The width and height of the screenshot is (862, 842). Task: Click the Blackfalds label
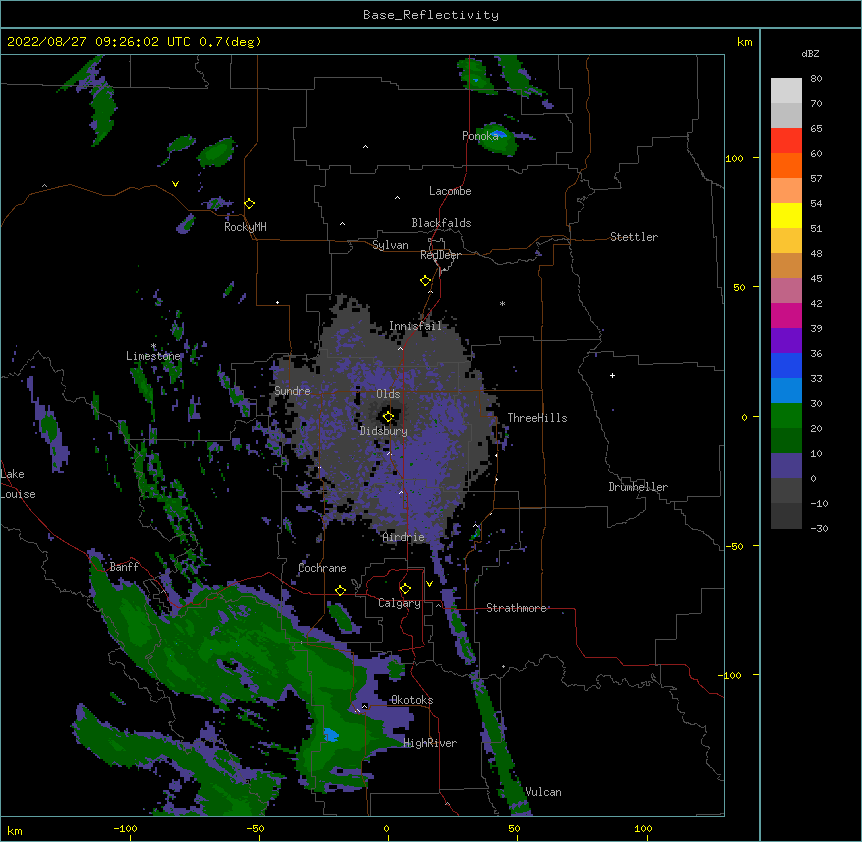(441, 223)
